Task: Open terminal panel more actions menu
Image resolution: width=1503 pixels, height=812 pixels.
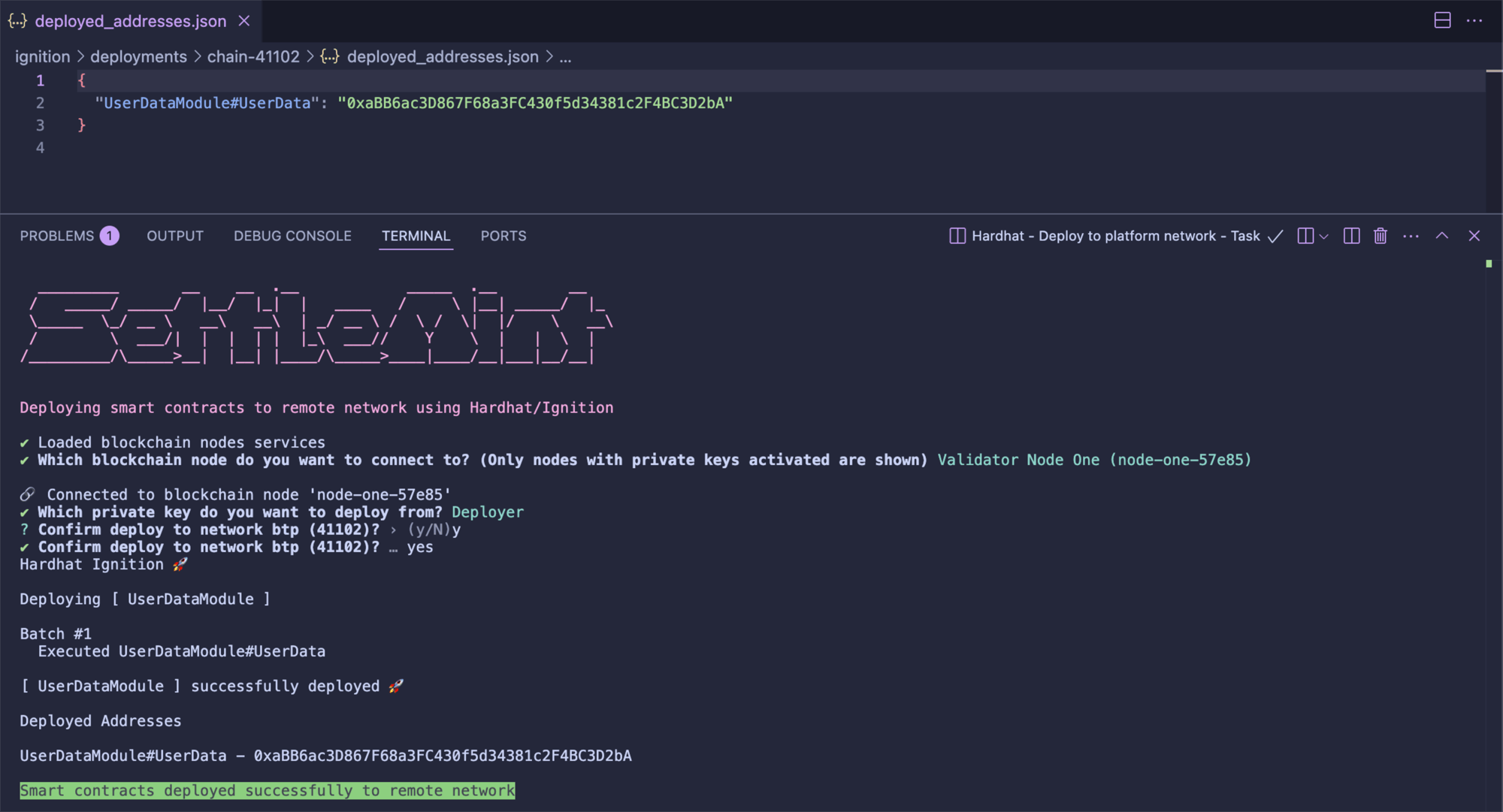Action: [x=1411, y=236]
